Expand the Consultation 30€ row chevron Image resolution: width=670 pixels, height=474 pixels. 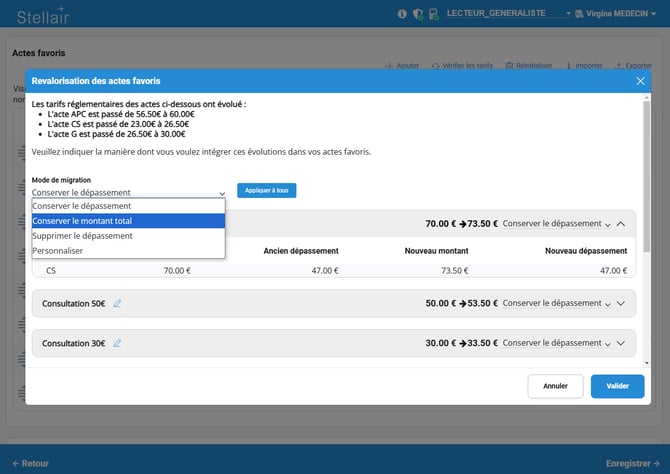tap(621, 343)
